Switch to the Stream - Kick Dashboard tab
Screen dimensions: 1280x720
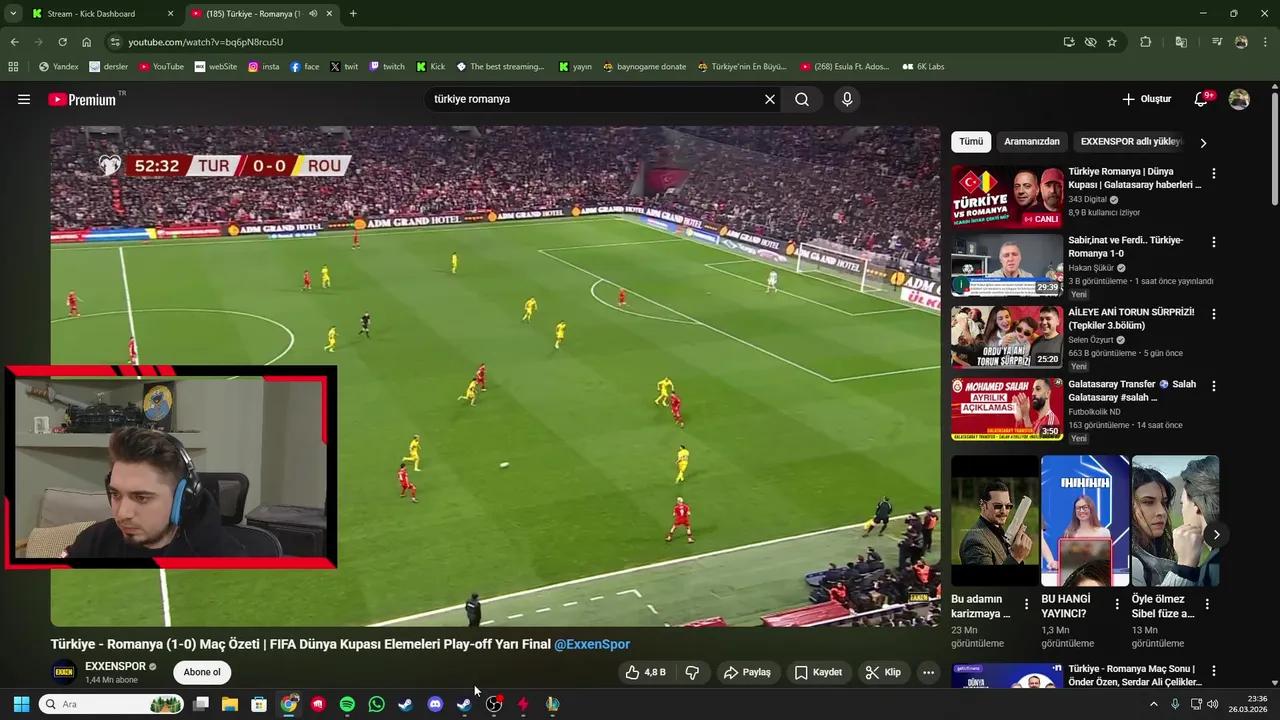(x=90, y=13)
